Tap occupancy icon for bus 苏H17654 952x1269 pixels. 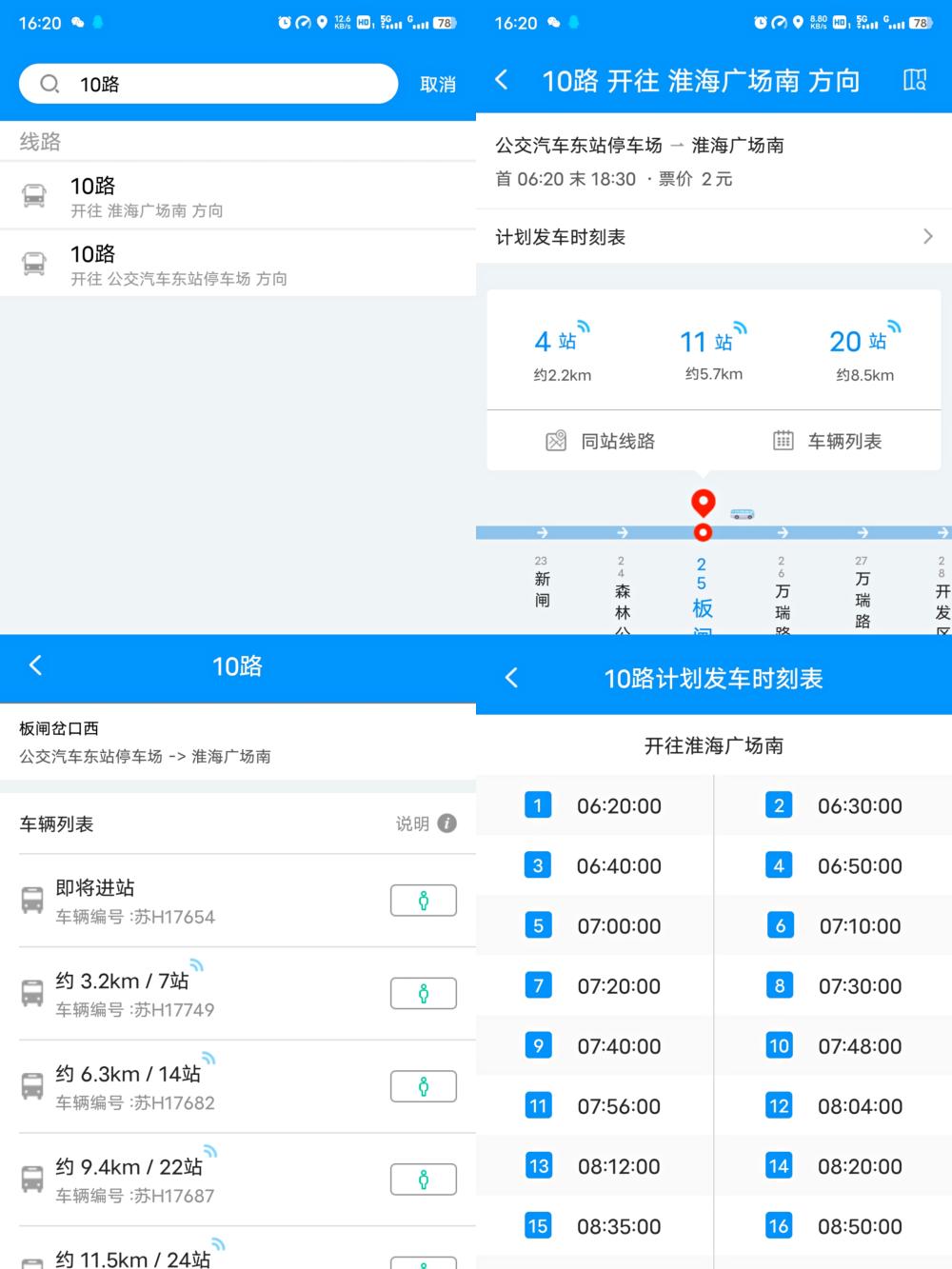pos(423,900)
